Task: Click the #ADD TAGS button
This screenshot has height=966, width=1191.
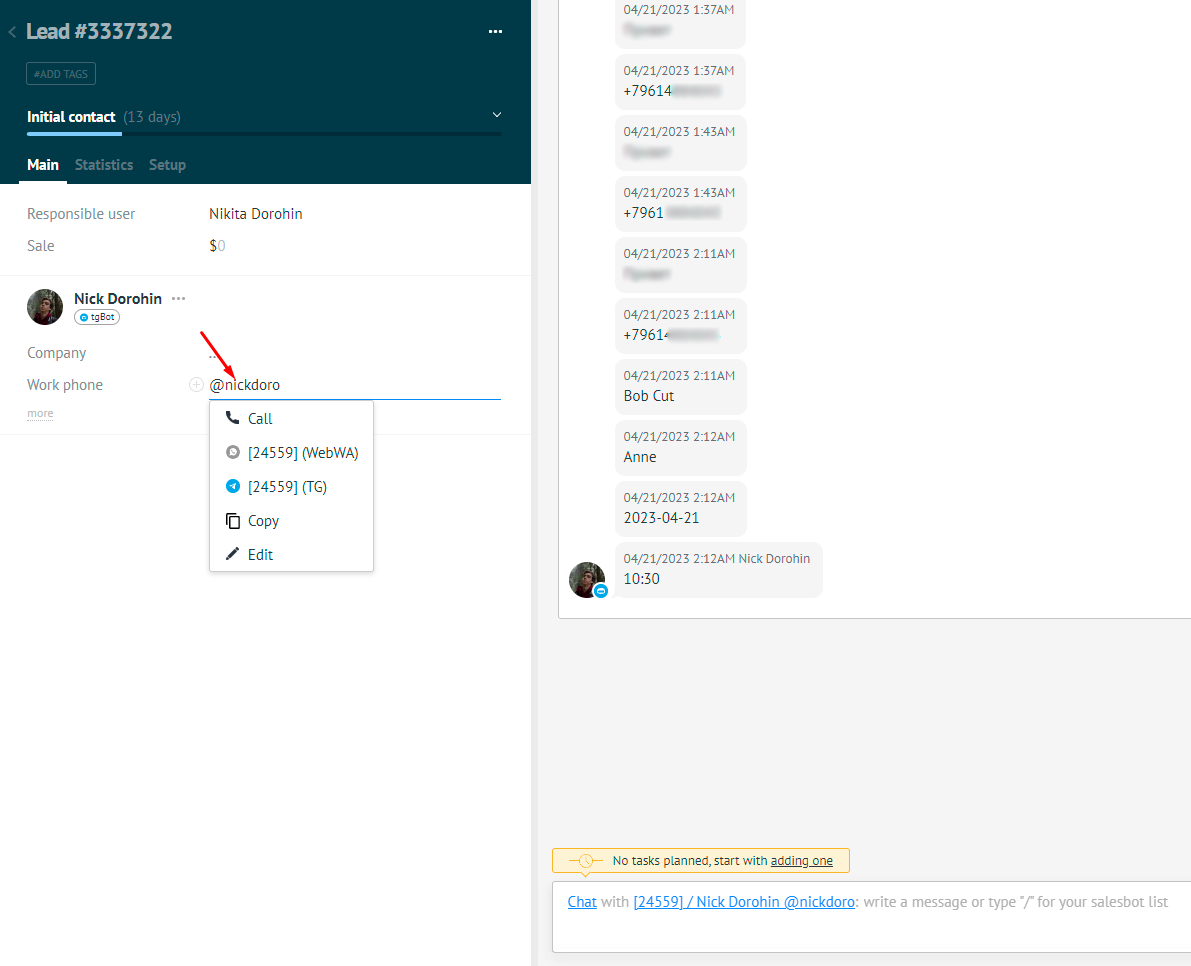Action: pyautogui.click(x=61, y=74)
